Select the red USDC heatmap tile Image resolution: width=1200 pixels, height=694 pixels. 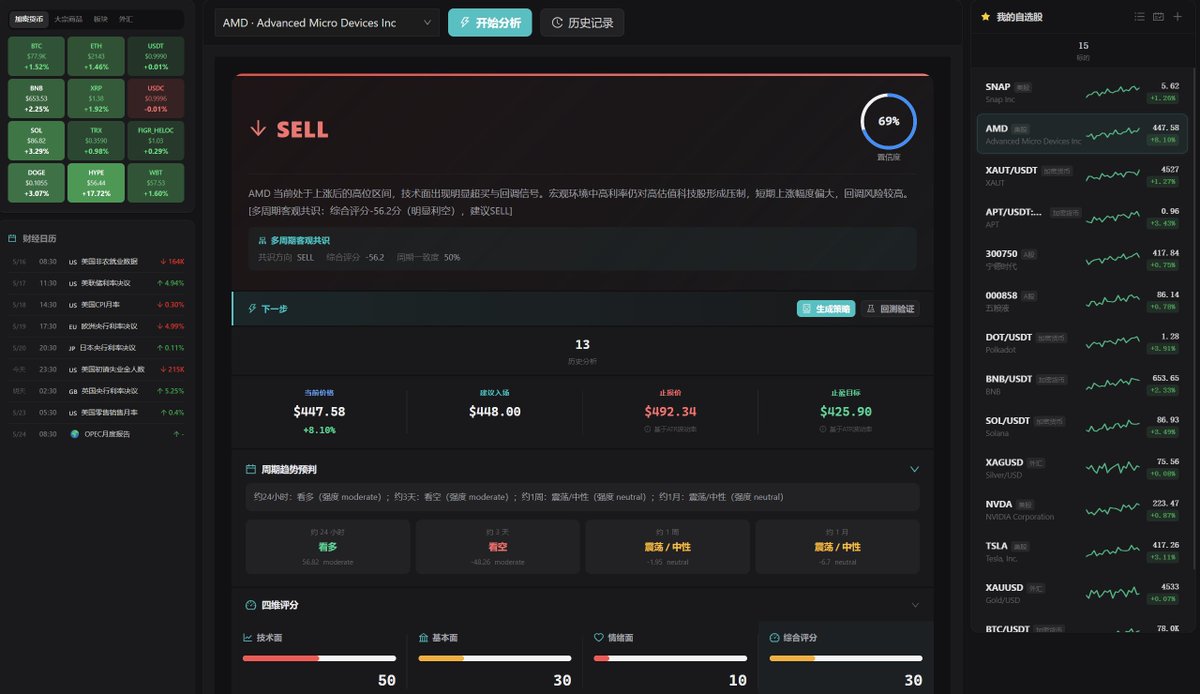[x=156, y=98]
